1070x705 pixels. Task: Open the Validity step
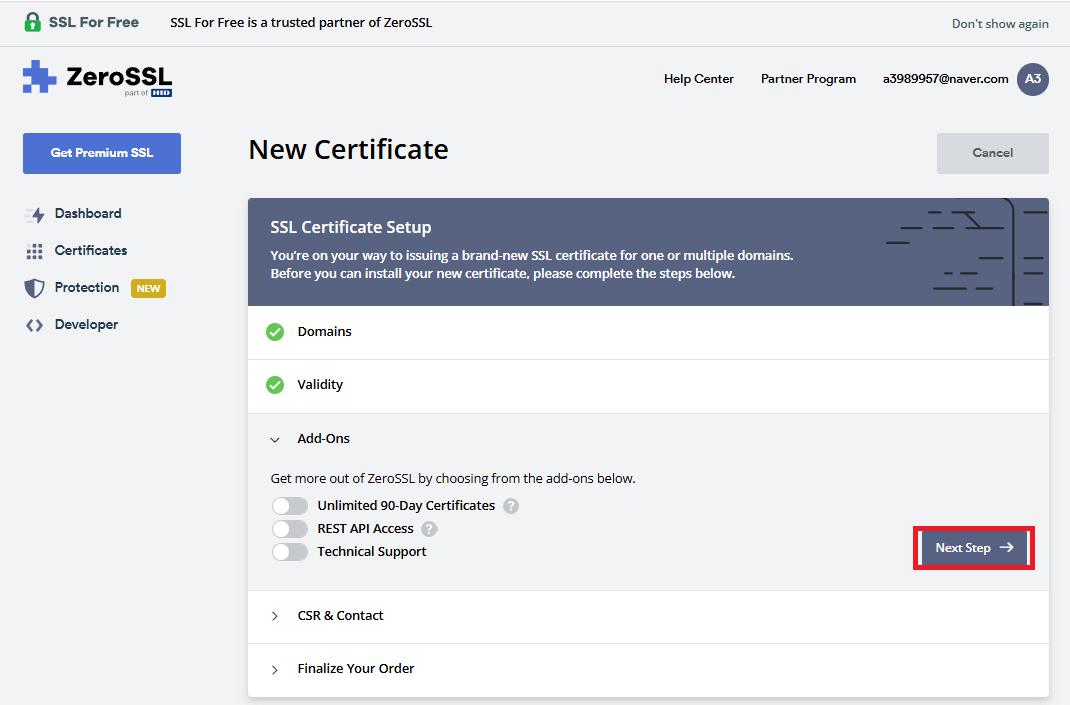point(648,386)
